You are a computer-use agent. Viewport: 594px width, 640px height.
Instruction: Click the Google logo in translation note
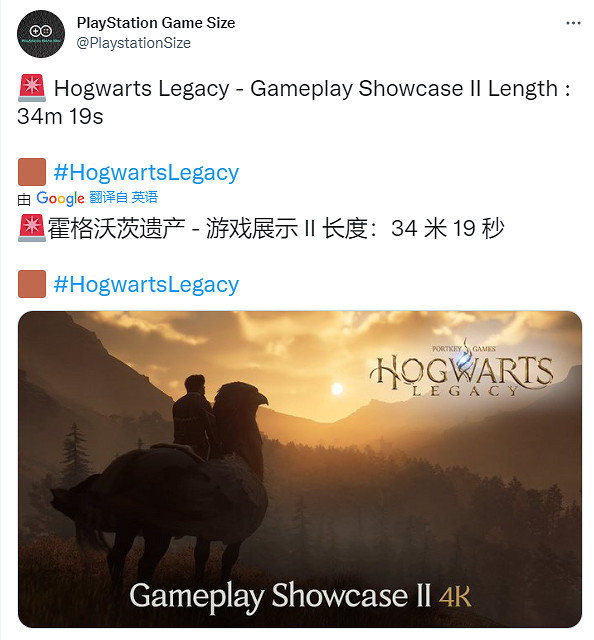pos(60,198)
